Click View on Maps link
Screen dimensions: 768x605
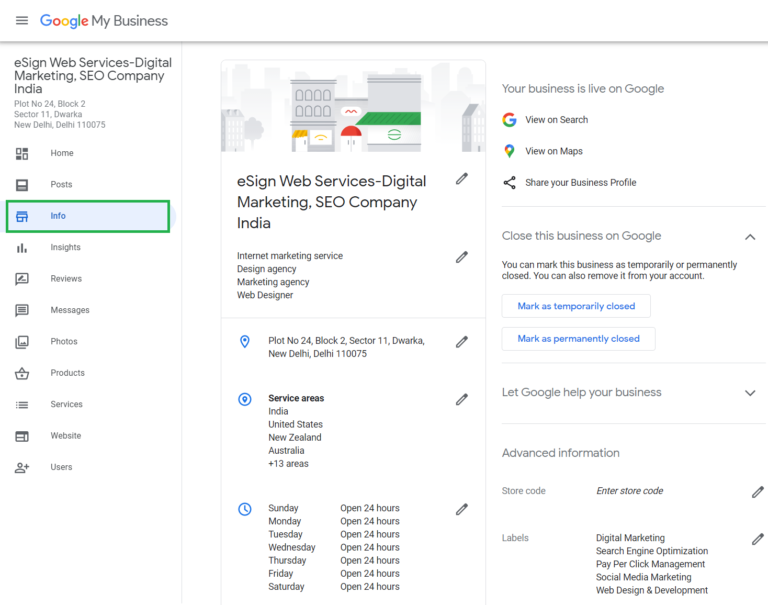pyautogui.click(x=553, y=151)
